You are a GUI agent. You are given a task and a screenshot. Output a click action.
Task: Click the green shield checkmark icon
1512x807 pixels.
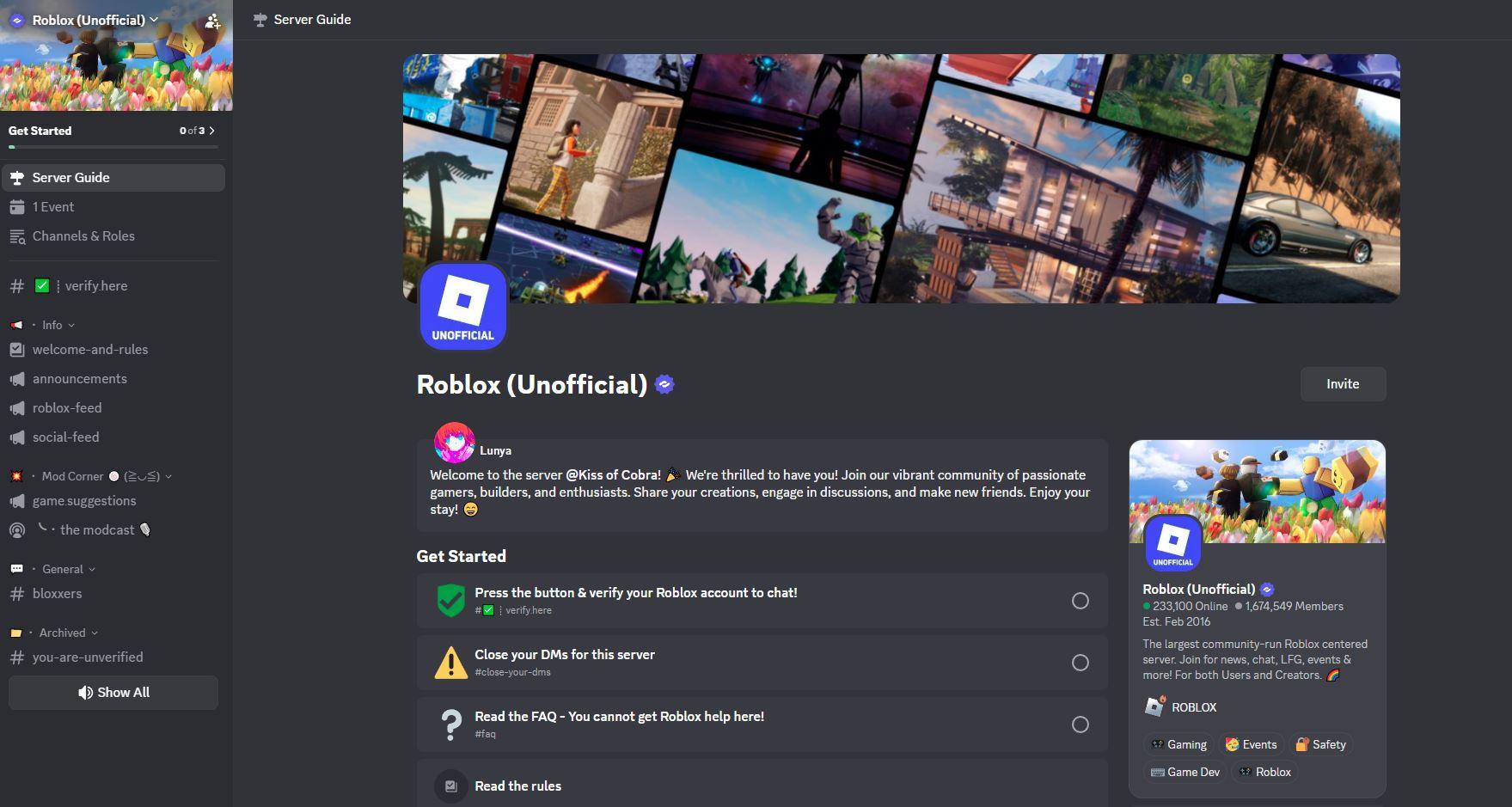(451, 601)
